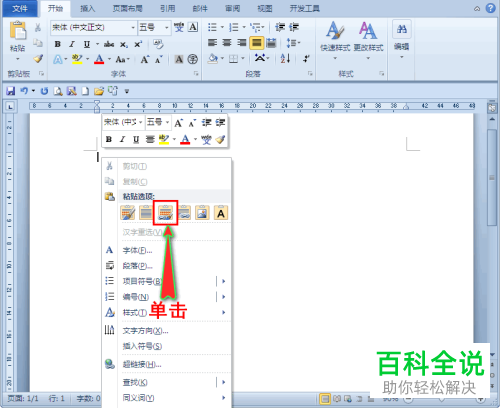Switch to the Developer ribbon tab
This screenshot has width=500, height=408.
(305, 8)
